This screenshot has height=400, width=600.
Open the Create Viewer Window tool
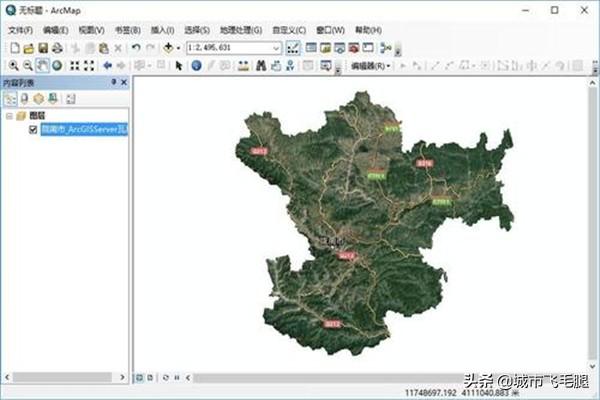[x=326, y=66]
